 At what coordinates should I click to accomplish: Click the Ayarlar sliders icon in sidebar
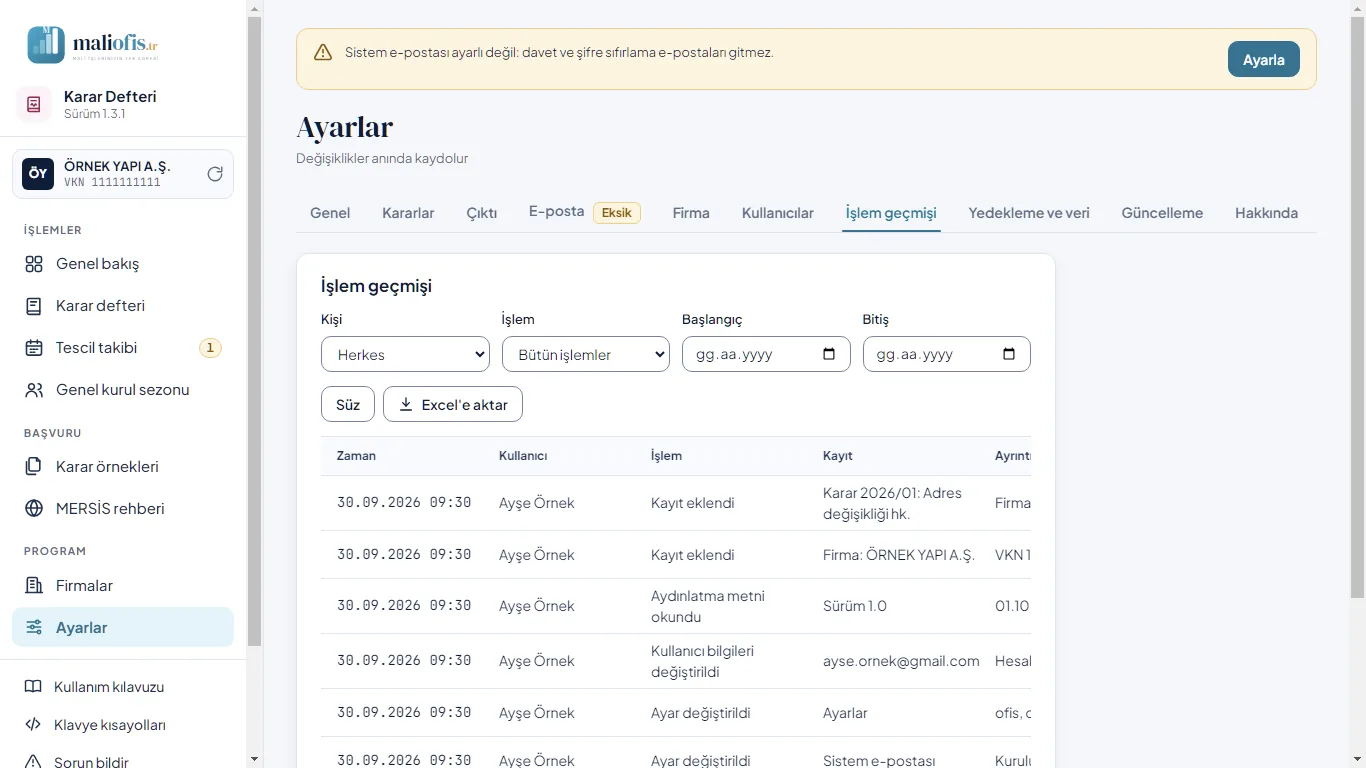pyautogui.click(x=34, y=628)
